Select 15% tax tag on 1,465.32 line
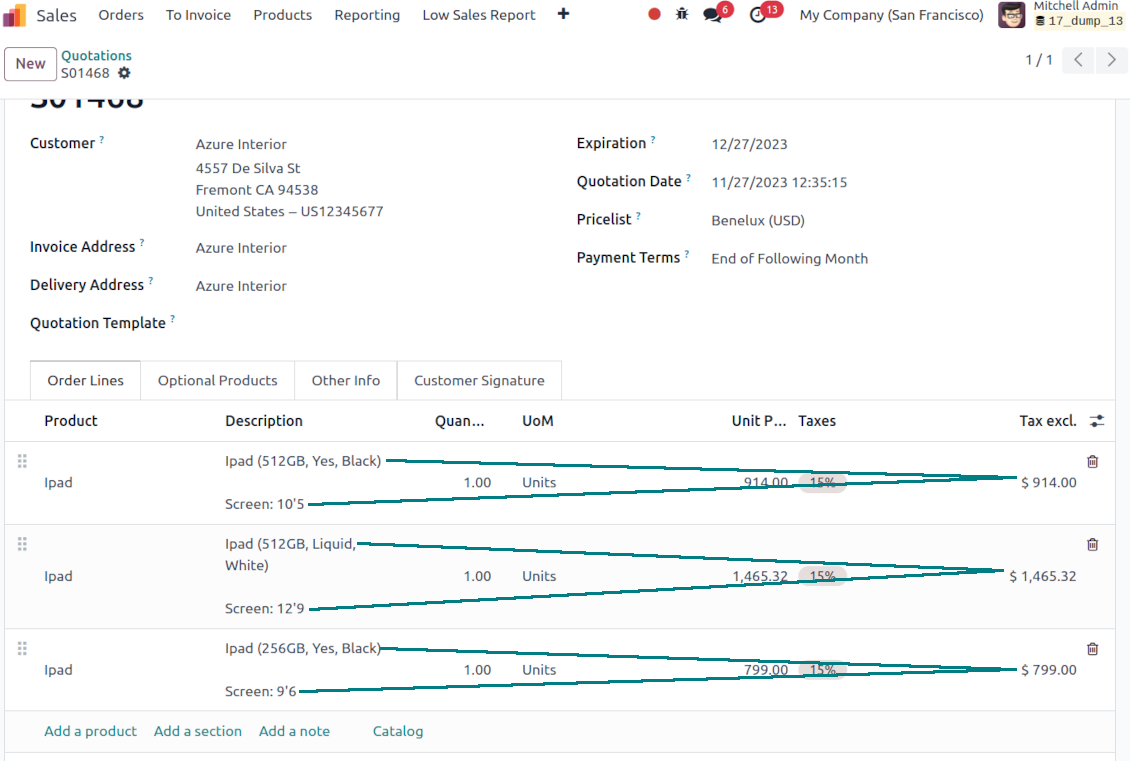This screenshot has height=761, width=1130. (x=822, y=576)
